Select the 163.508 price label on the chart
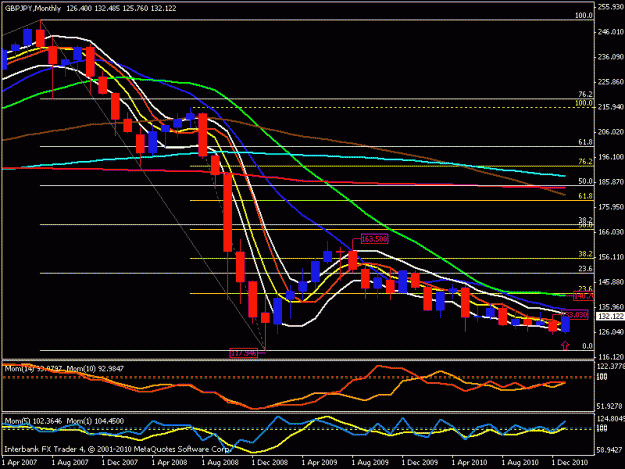 (x=374, y=239)
